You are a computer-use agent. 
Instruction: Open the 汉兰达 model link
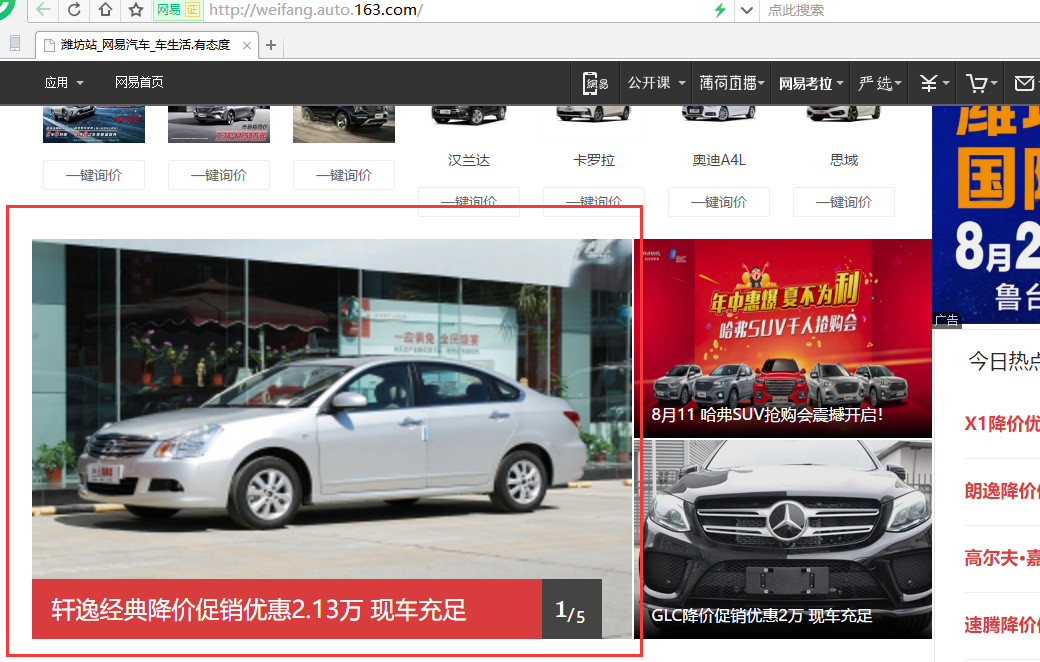(469, 160)
